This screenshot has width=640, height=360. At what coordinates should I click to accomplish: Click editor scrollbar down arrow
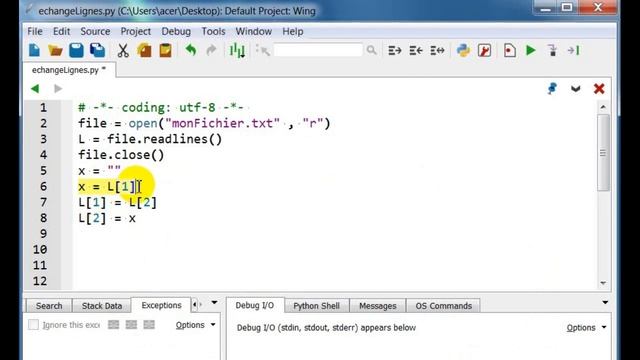click(x=603, y=283)
